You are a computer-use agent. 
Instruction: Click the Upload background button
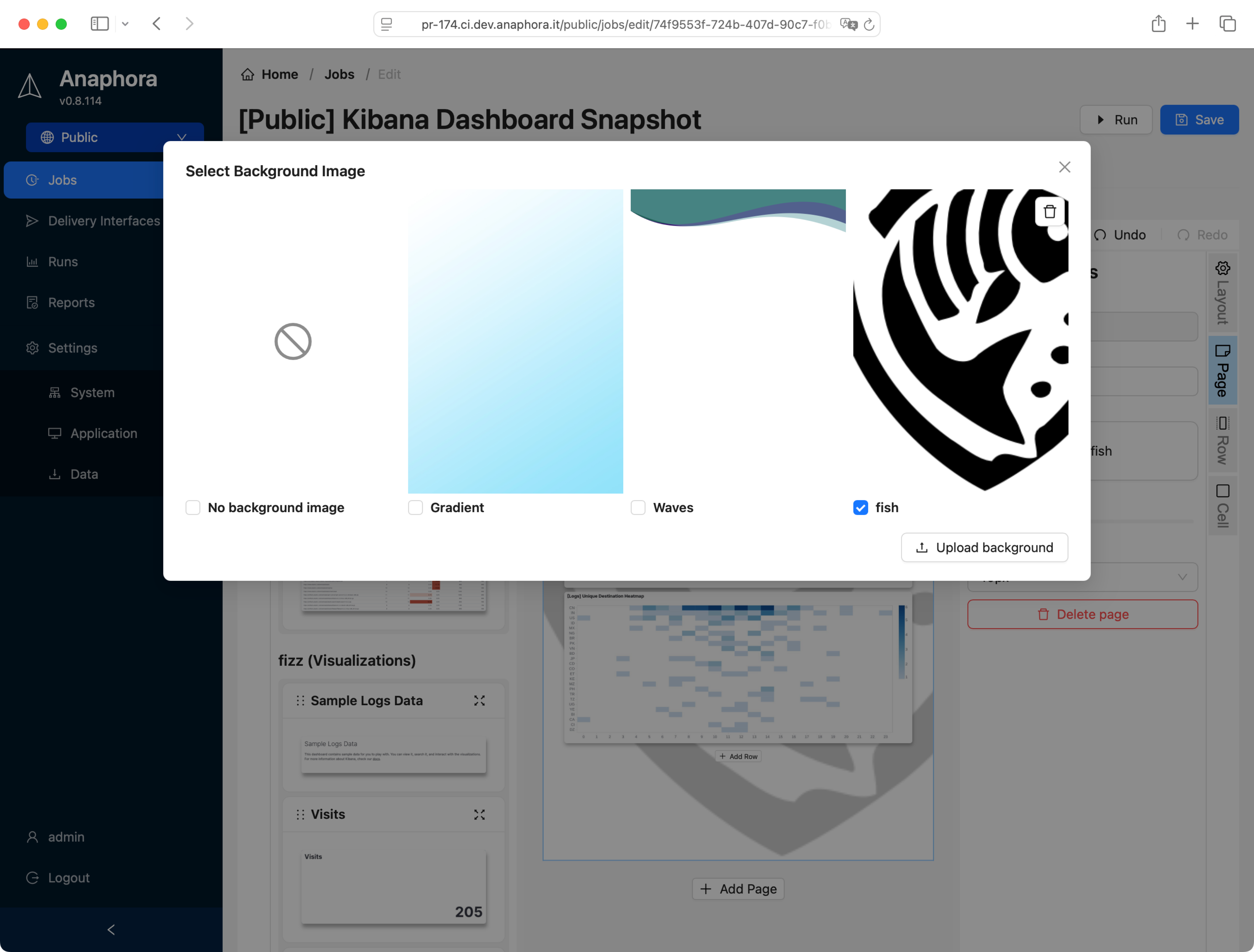(984, 547)
